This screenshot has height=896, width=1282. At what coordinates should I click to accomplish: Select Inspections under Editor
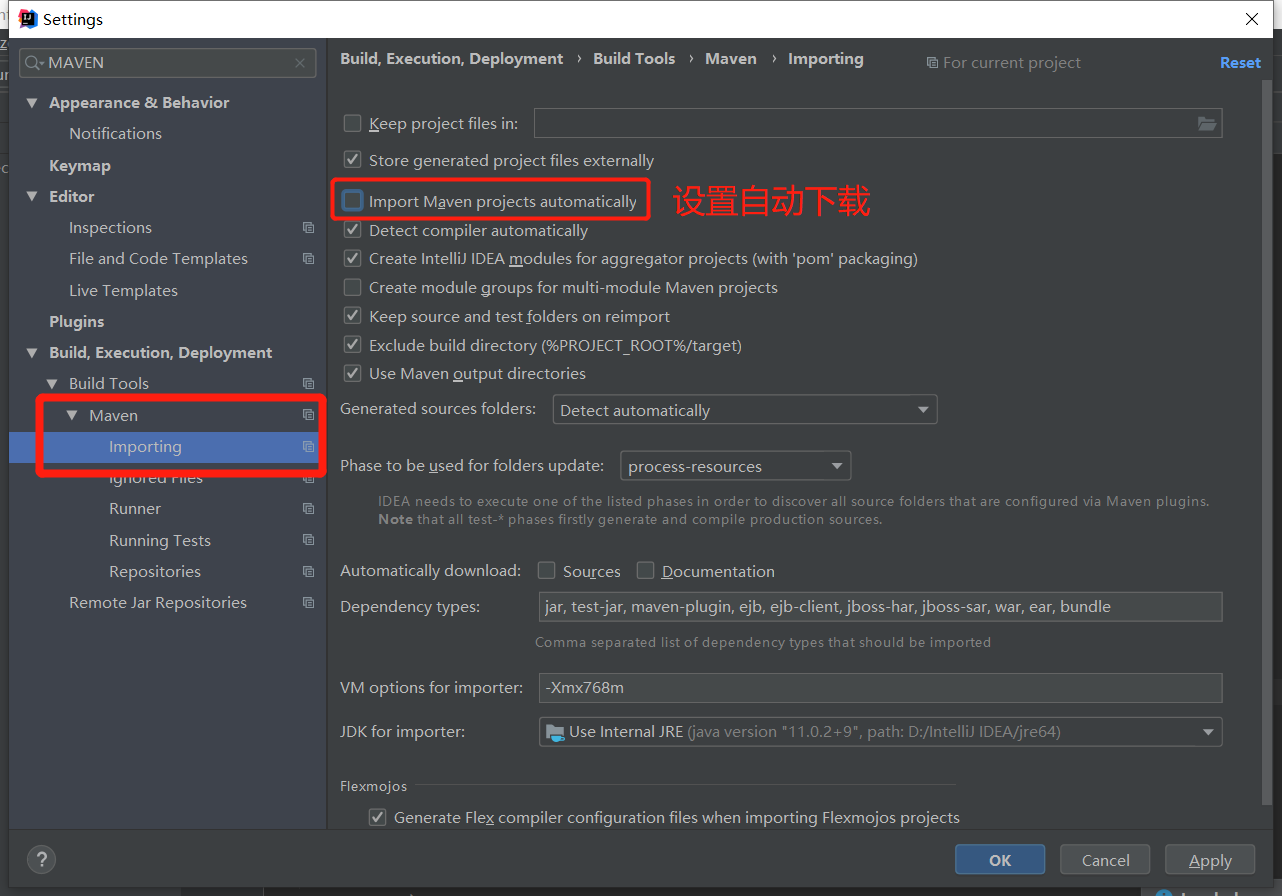110,228
